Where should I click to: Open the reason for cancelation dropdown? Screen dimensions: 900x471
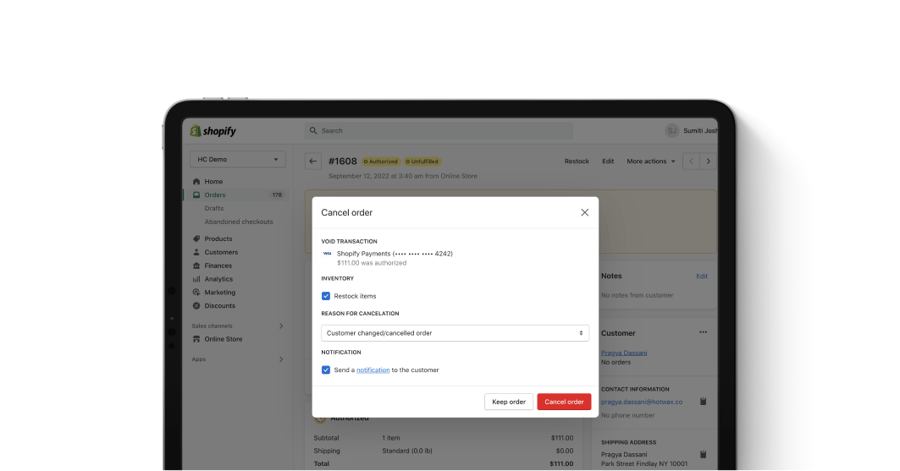[455, 333]
